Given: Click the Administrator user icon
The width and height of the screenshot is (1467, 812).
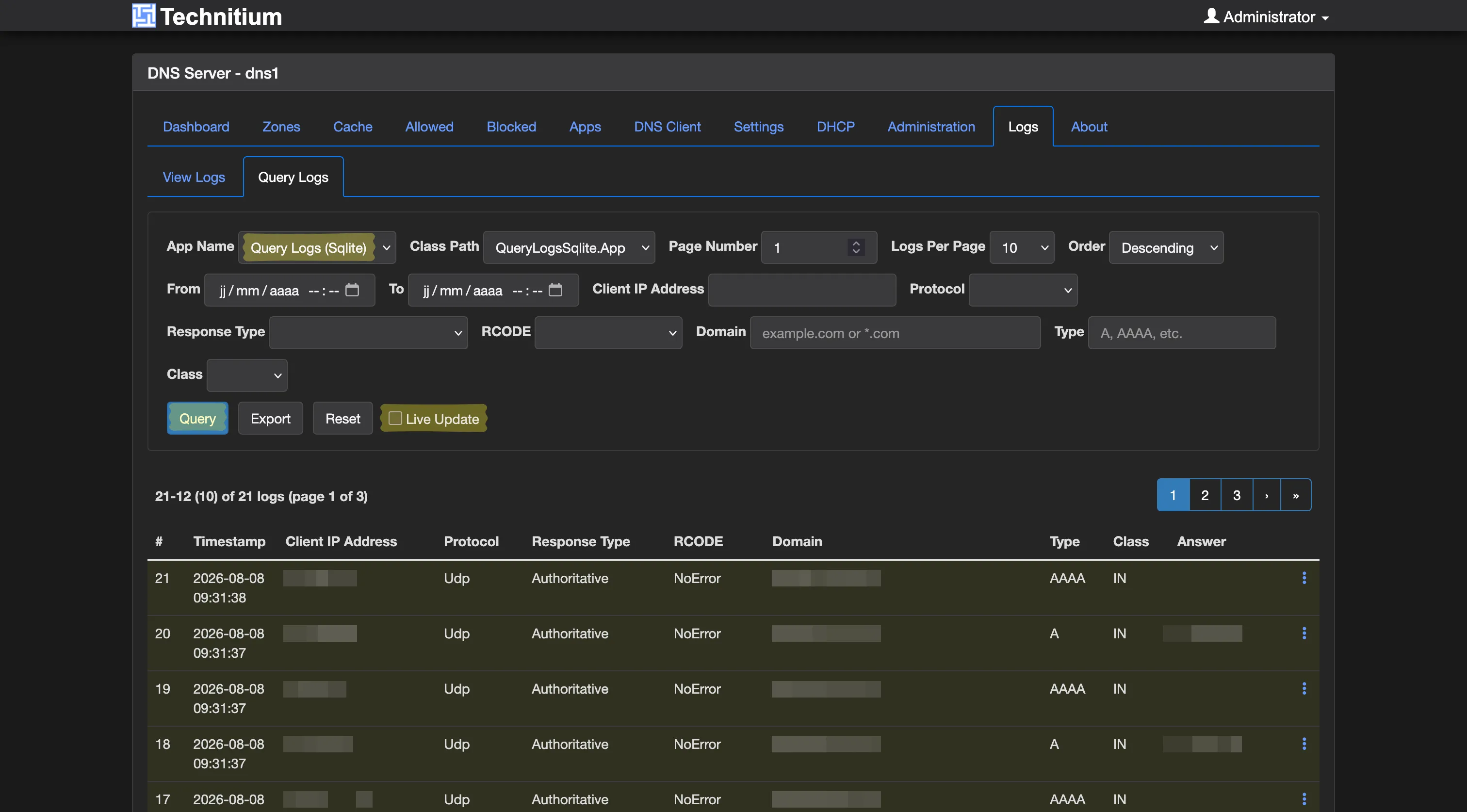Looking at the screenshot, I should (x=1211, y=16).
